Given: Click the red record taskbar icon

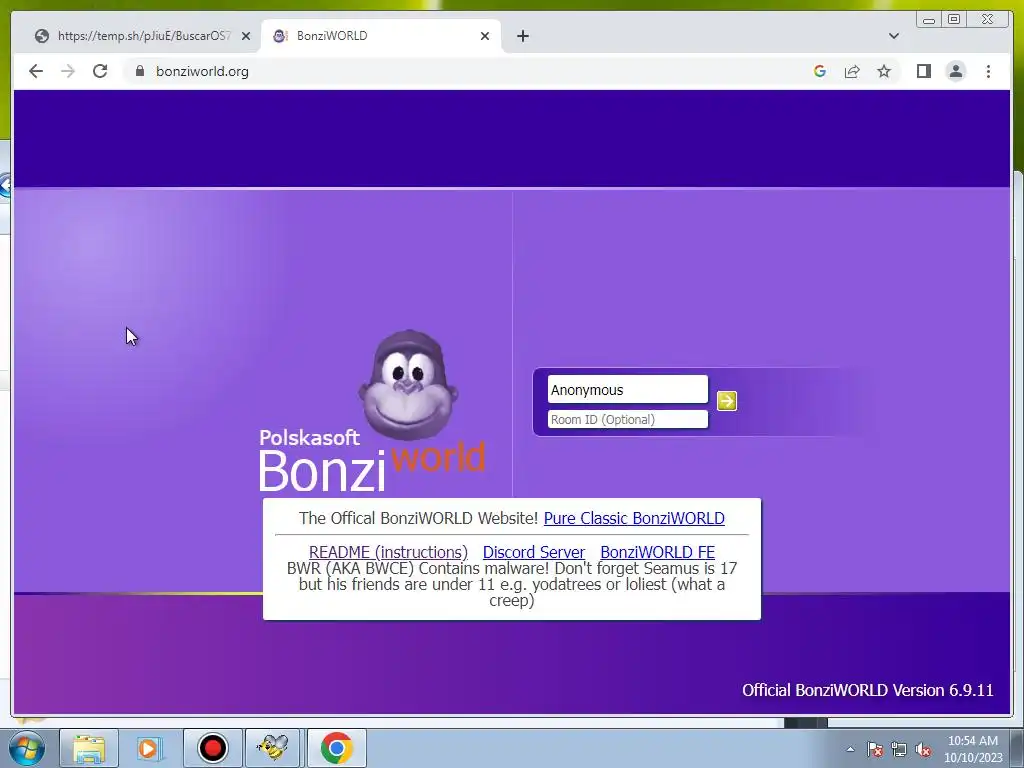Looking at the screenshot, I should click(212, 748).
